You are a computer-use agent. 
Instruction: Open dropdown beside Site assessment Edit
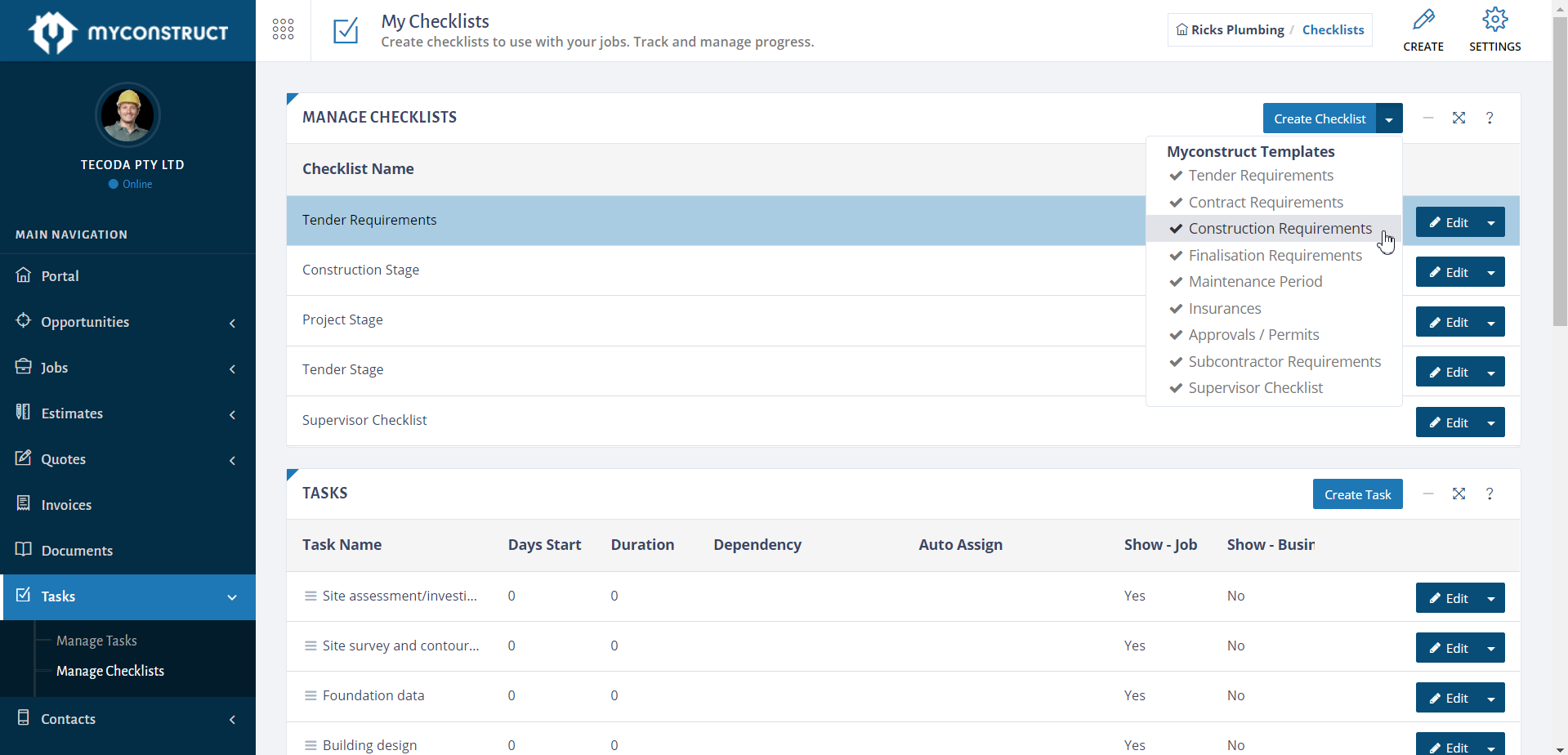(1491, 598)
